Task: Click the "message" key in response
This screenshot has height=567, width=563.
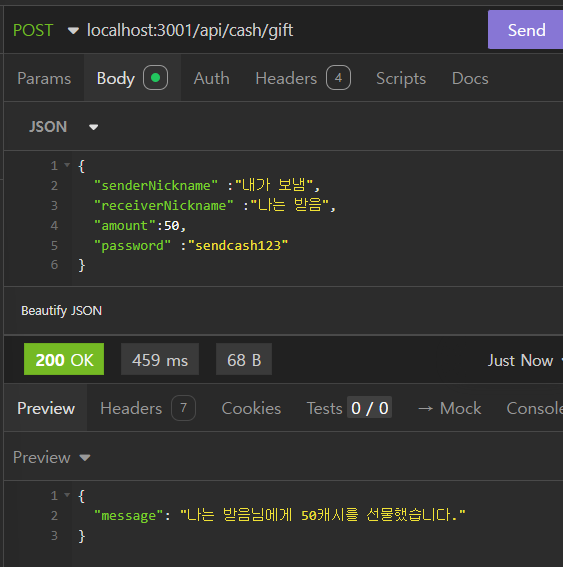Action: click(x=128, y=515)
